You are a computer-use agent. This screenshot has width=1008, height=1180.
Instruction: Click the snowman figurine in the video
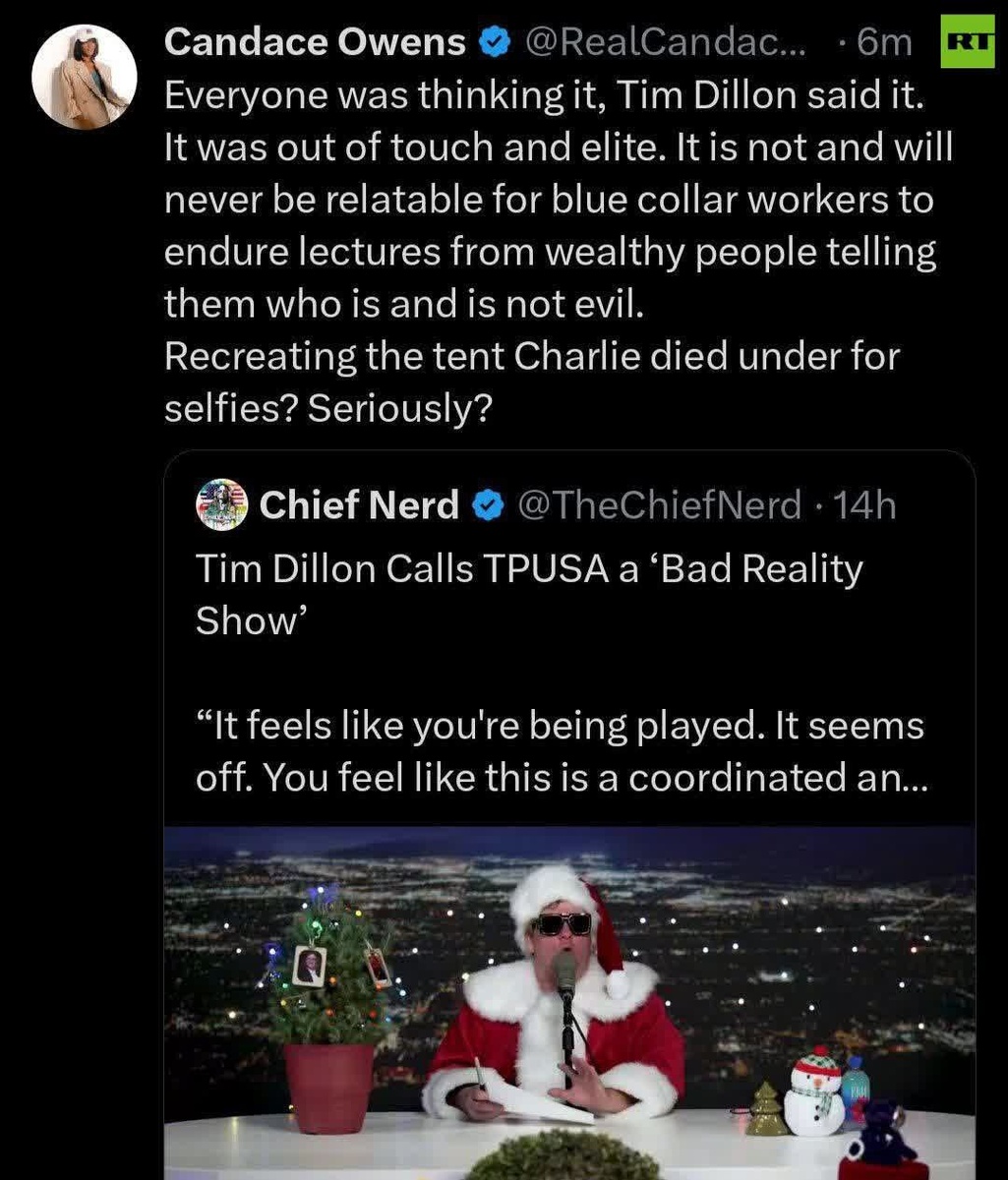pos(813,1091)
